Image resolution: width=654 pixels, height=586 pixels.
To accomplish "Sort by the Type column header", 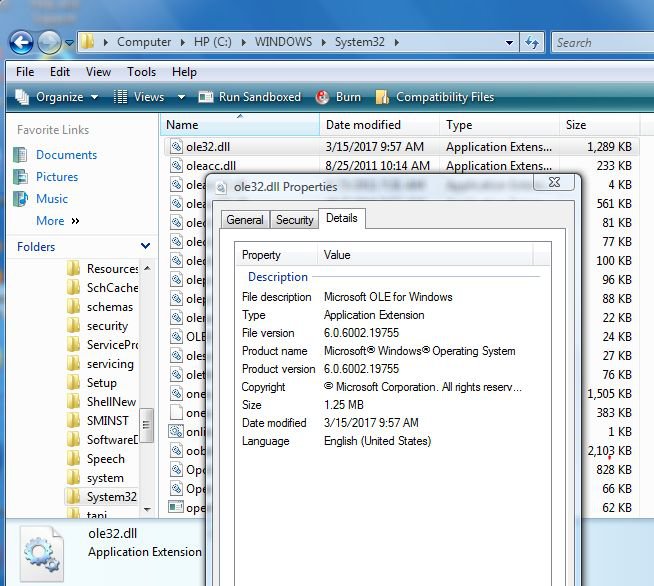I will (499, 125).
